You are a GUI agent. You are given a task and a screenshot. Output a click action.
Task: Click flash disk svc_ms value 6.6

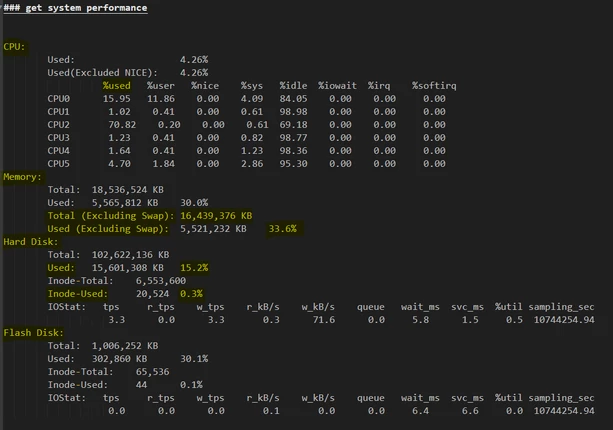coord(470,411)
